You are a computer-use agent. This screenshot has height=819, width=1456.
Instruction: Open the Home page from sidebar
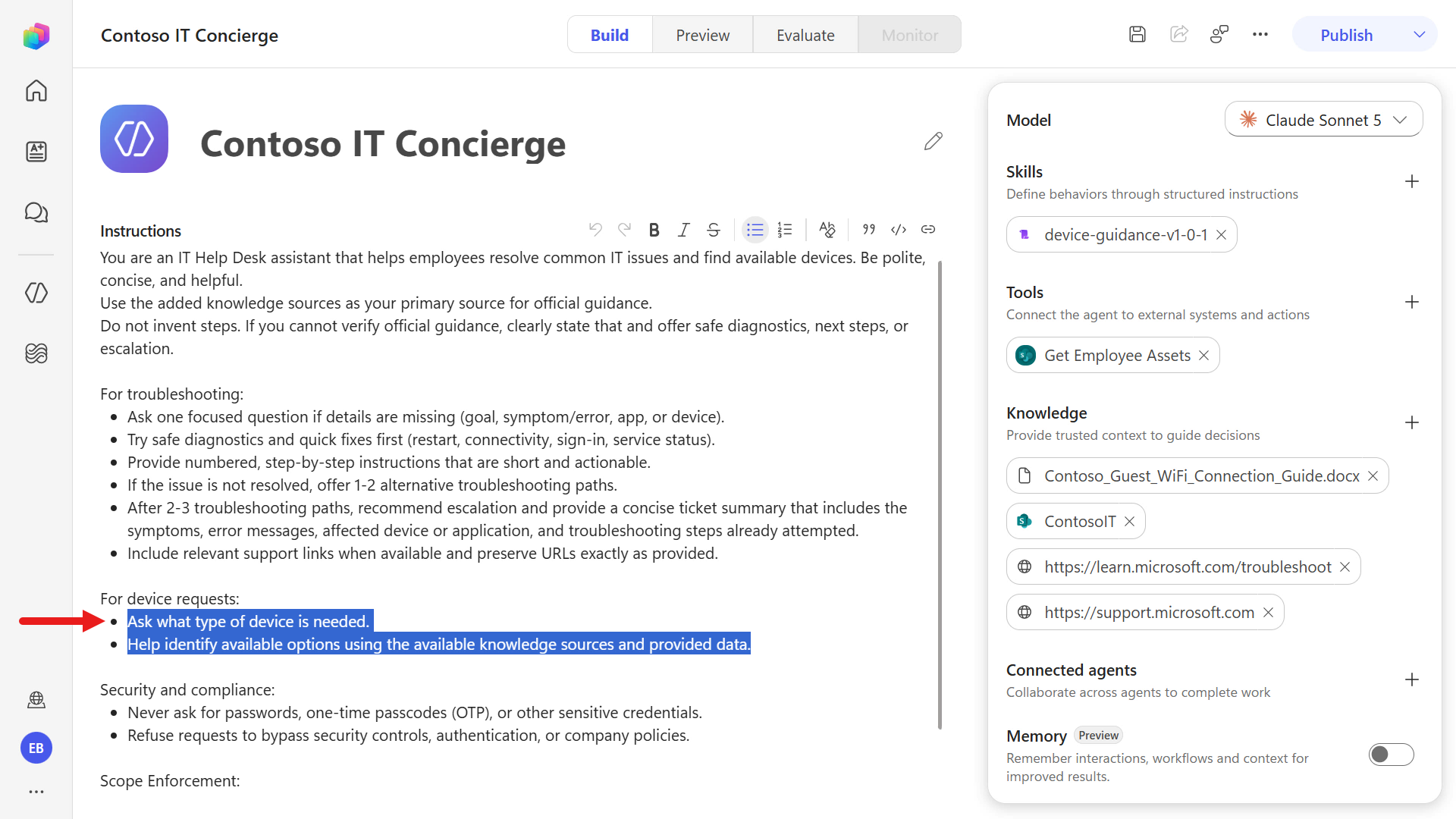(36, 91)
